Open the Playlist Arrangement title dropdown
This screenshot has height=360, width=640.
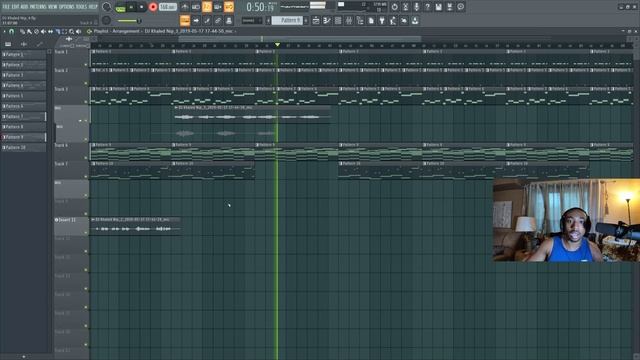click(x=164, y=31)
